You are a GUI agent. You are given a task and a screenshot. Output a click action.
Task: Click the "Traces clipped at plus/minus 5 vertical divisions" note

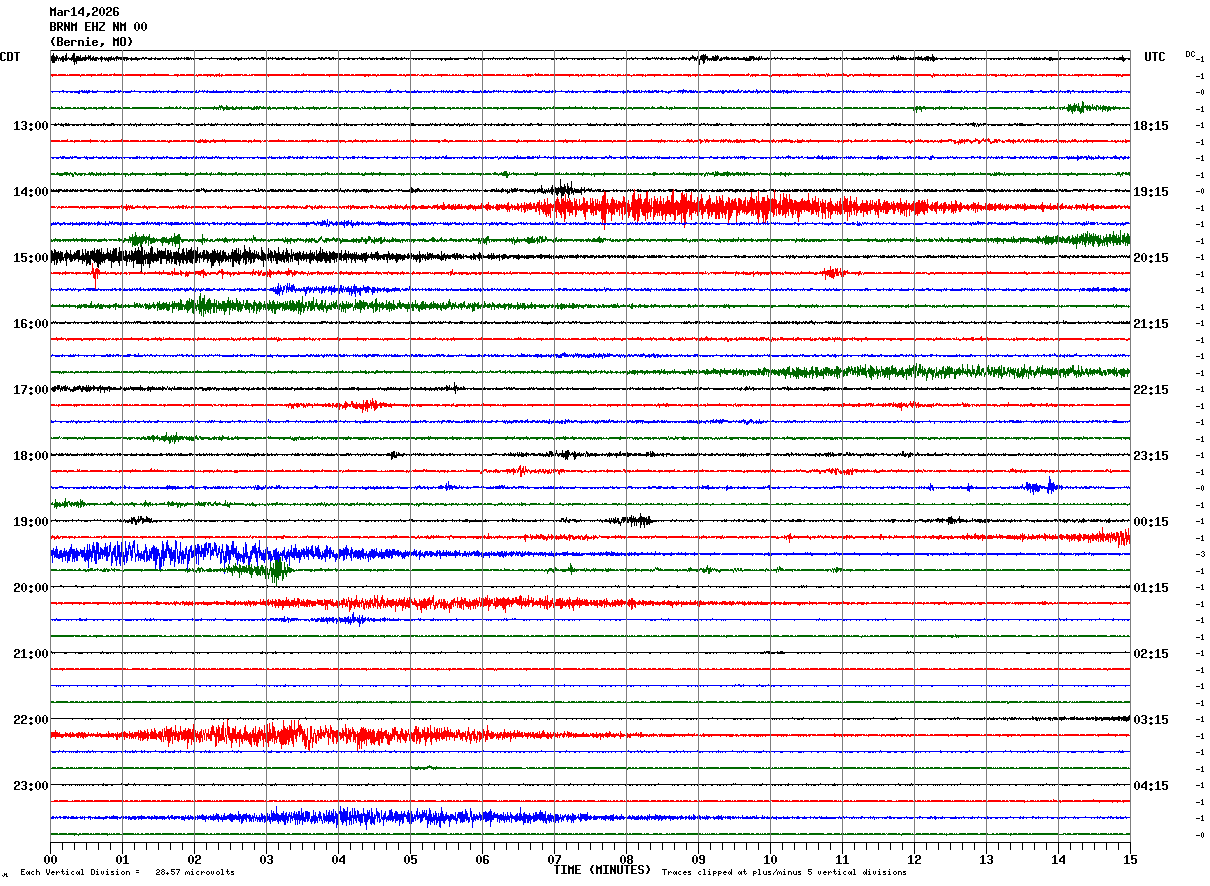pyautogui.click(x=784, y=873)
